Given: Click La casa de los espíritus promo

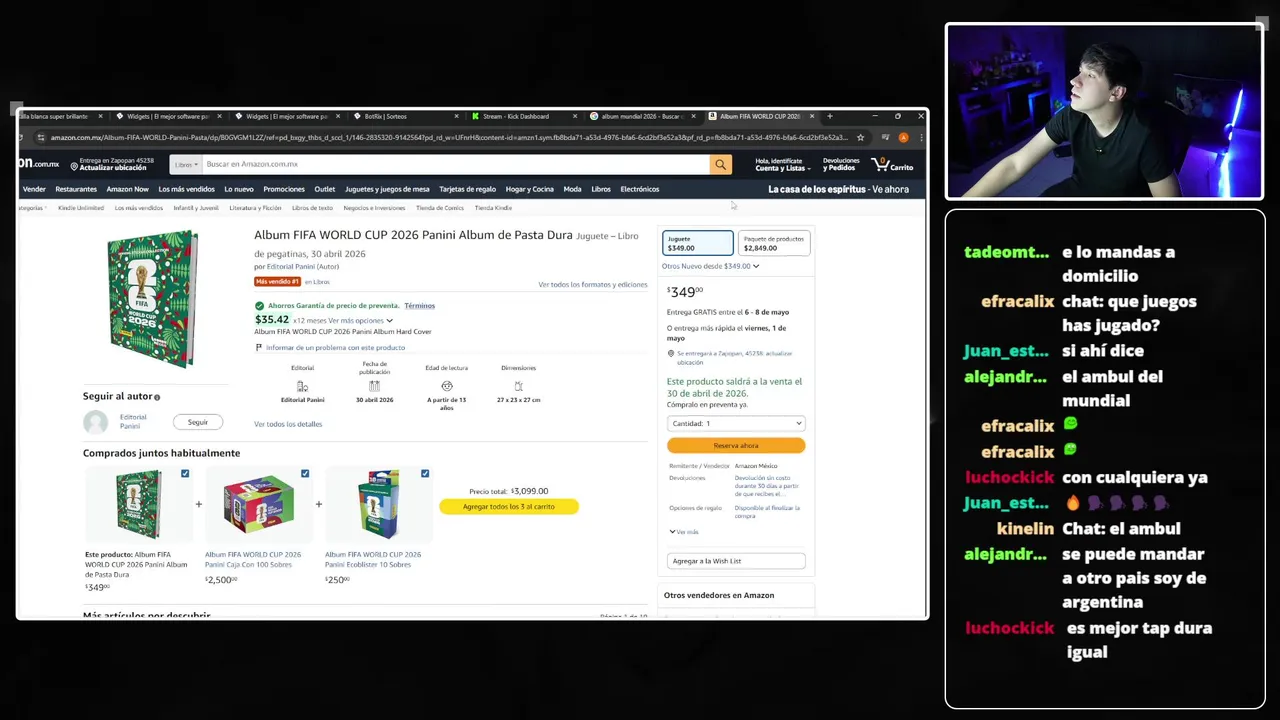Looking at the screenshot, I should point(838,189).
